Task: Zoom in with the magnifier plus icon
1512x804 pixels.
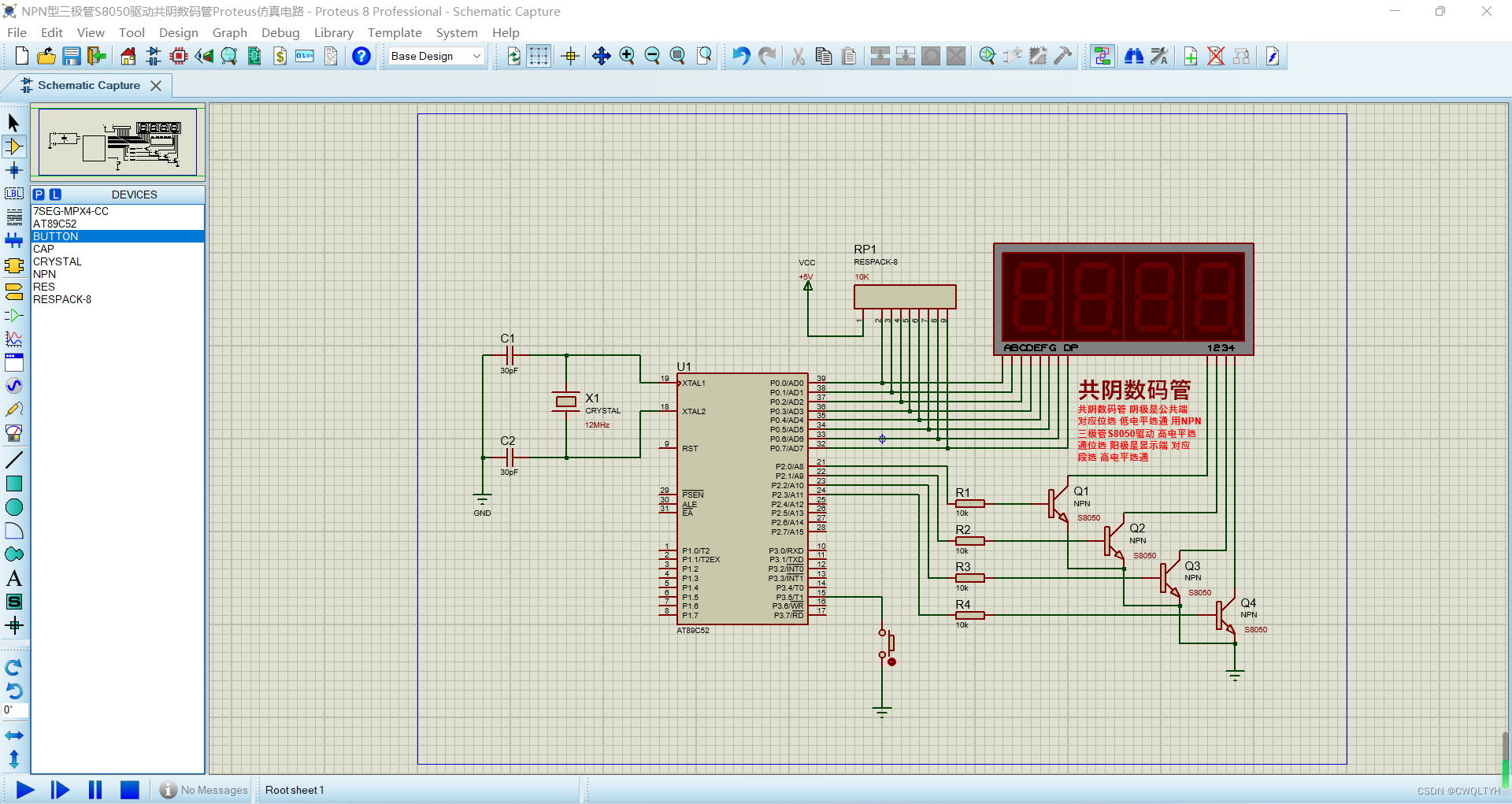Action: (x=627, y=56)
